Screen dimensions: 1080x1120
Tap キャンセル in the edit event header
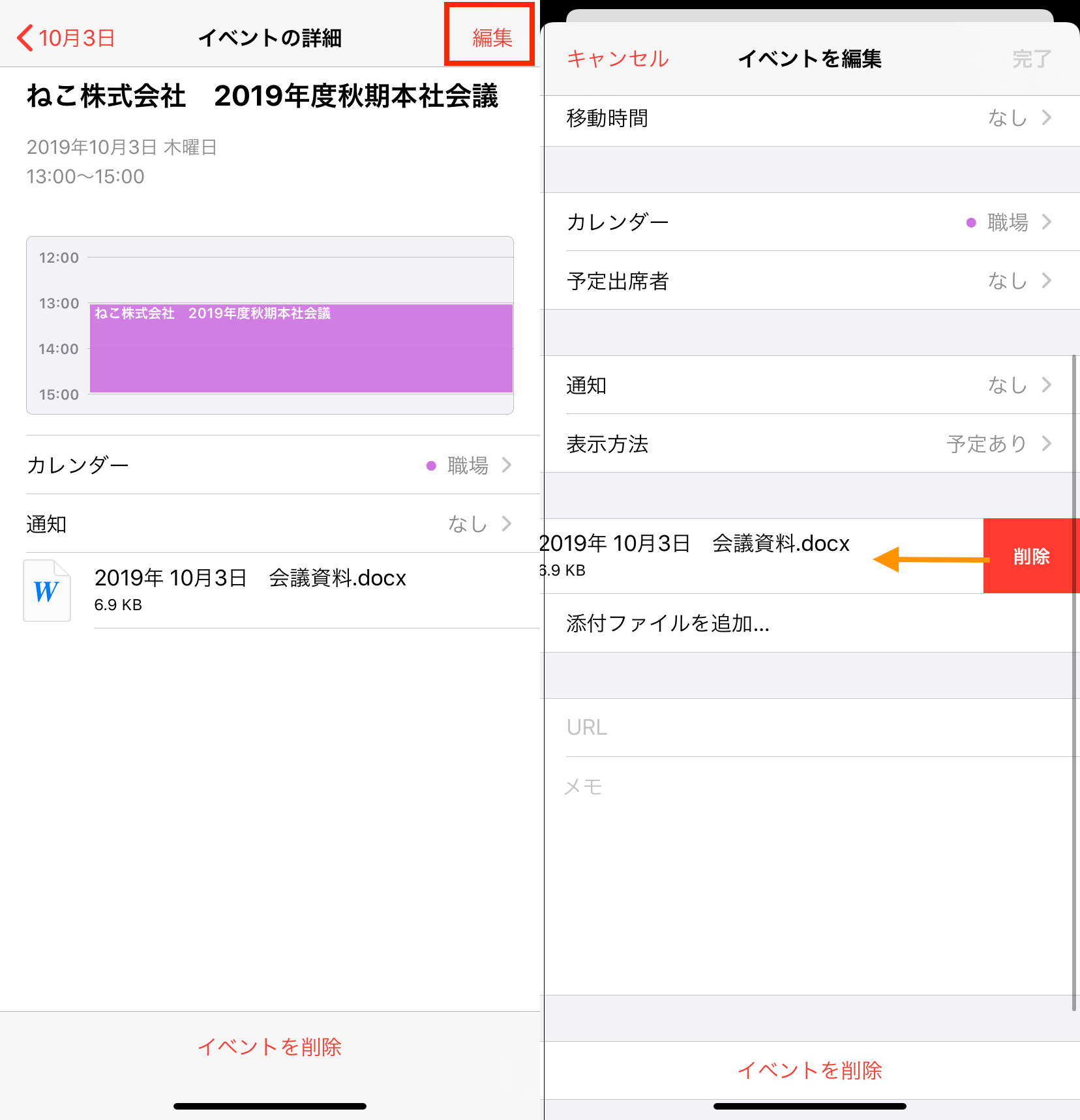[618, 59]
